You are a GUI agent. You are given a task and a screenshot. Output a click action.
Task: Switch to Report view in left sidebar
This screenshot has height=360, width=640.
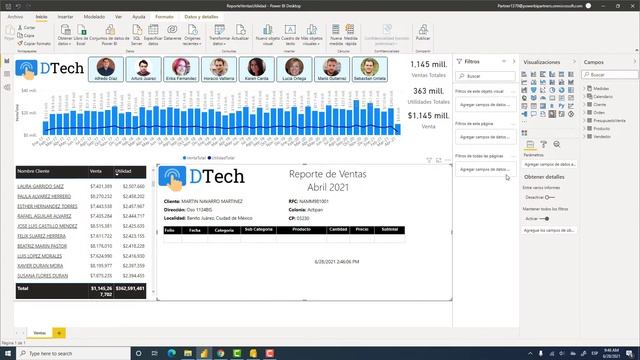pyautogui.click(x=7, y=61)
